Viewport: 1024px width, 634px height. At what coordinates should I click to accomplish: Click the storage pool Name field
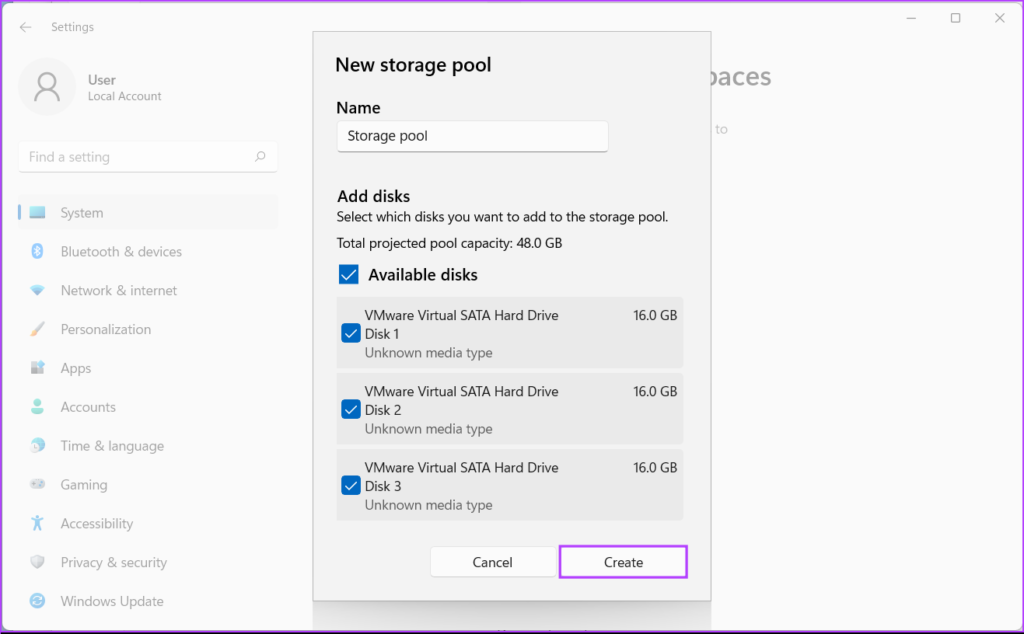tap(472, 136)
